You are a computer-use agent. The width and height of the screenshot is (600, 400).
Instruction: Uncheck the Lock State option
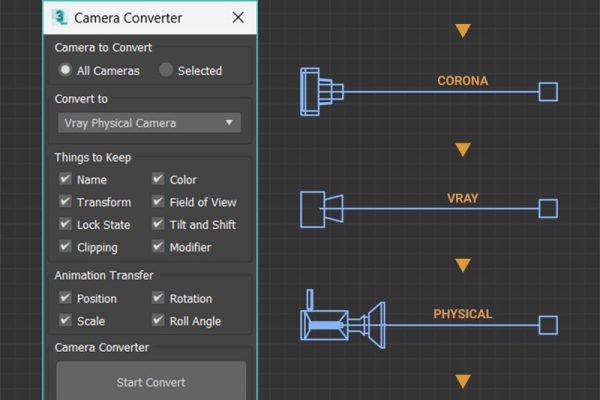(65, 224)
